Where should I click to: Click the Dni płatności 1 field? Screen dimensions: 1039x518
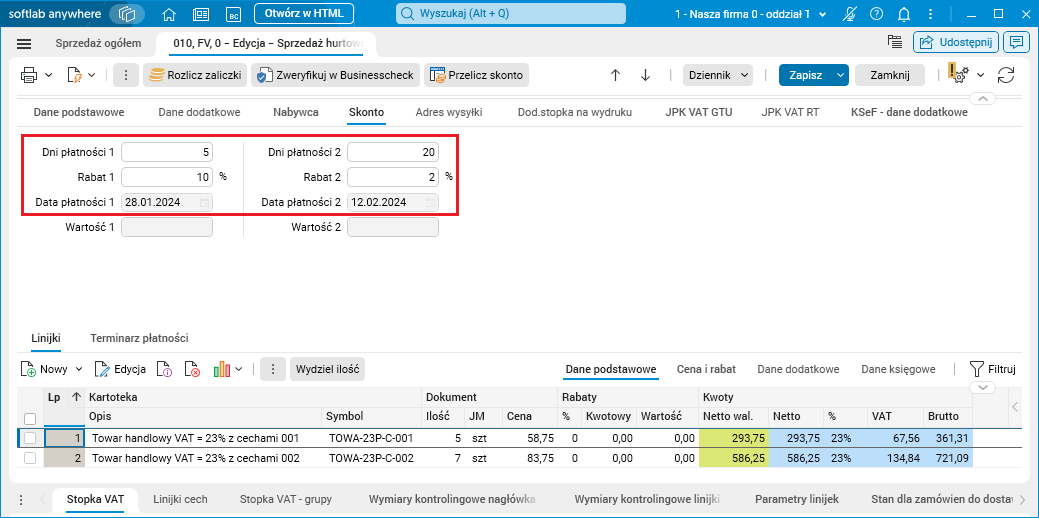[167, 152]
